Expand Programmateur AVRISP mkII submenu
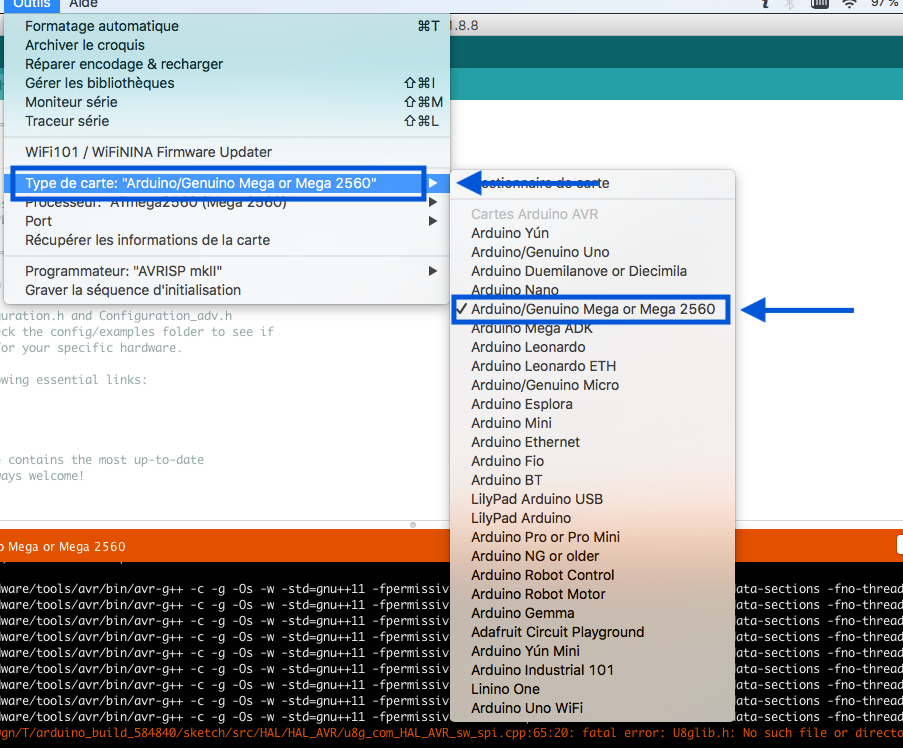 click(227, 271)
